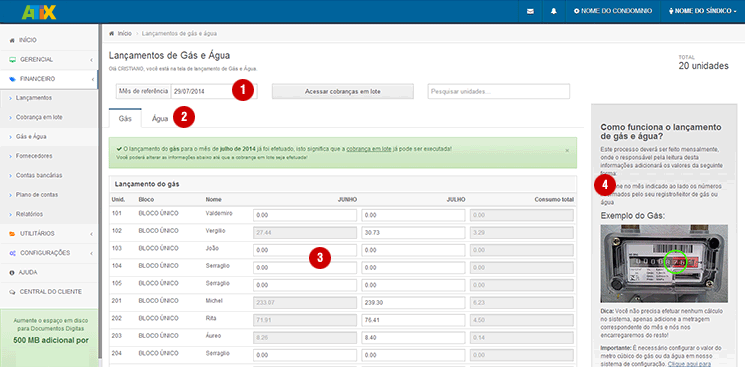
Task: Click the home icon in the breadcrumb
Action: pos(112,34)
